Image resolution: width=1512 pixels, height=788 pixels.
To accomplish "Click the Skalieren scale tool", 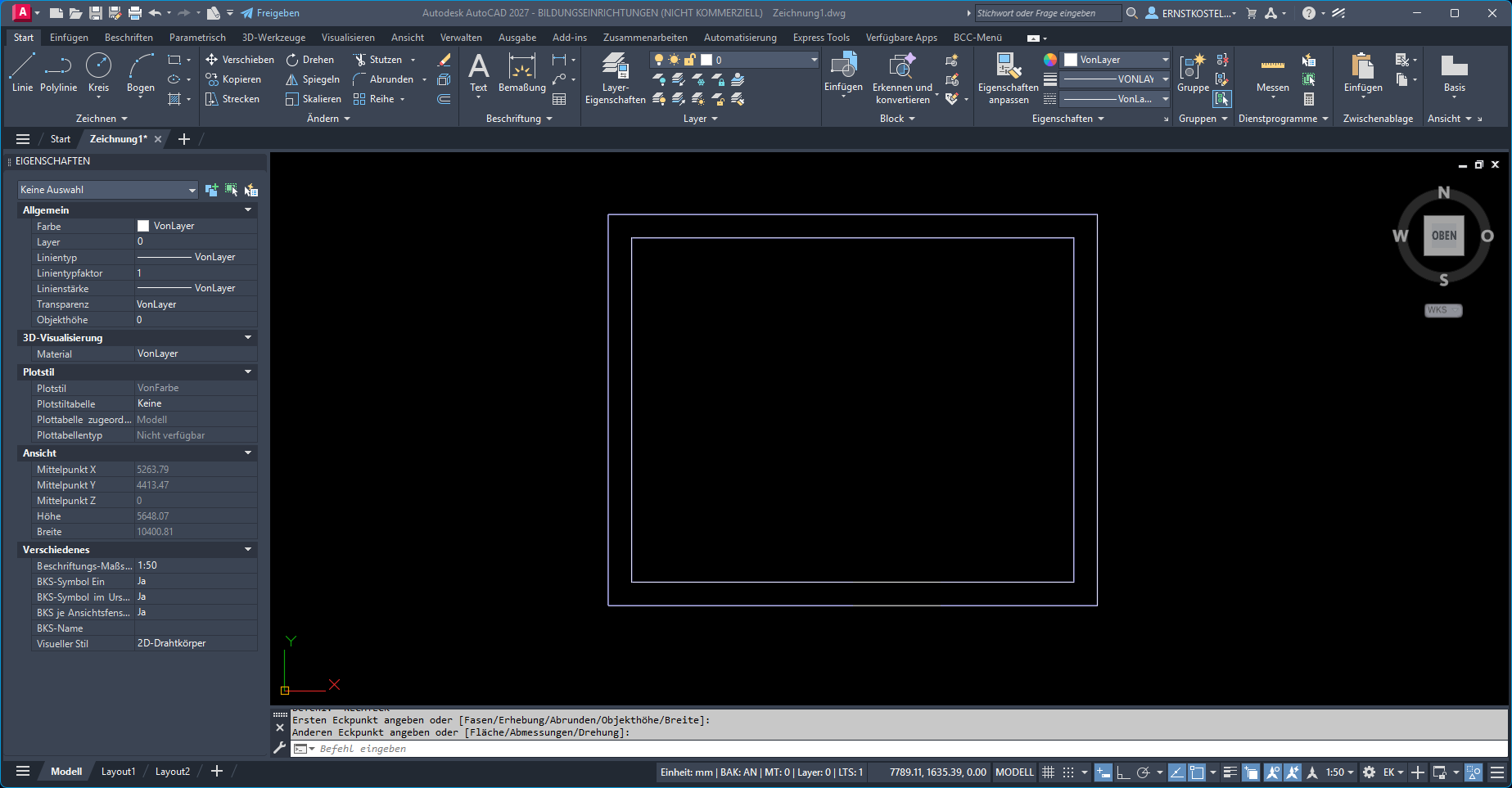I will (x=313, y=99).
